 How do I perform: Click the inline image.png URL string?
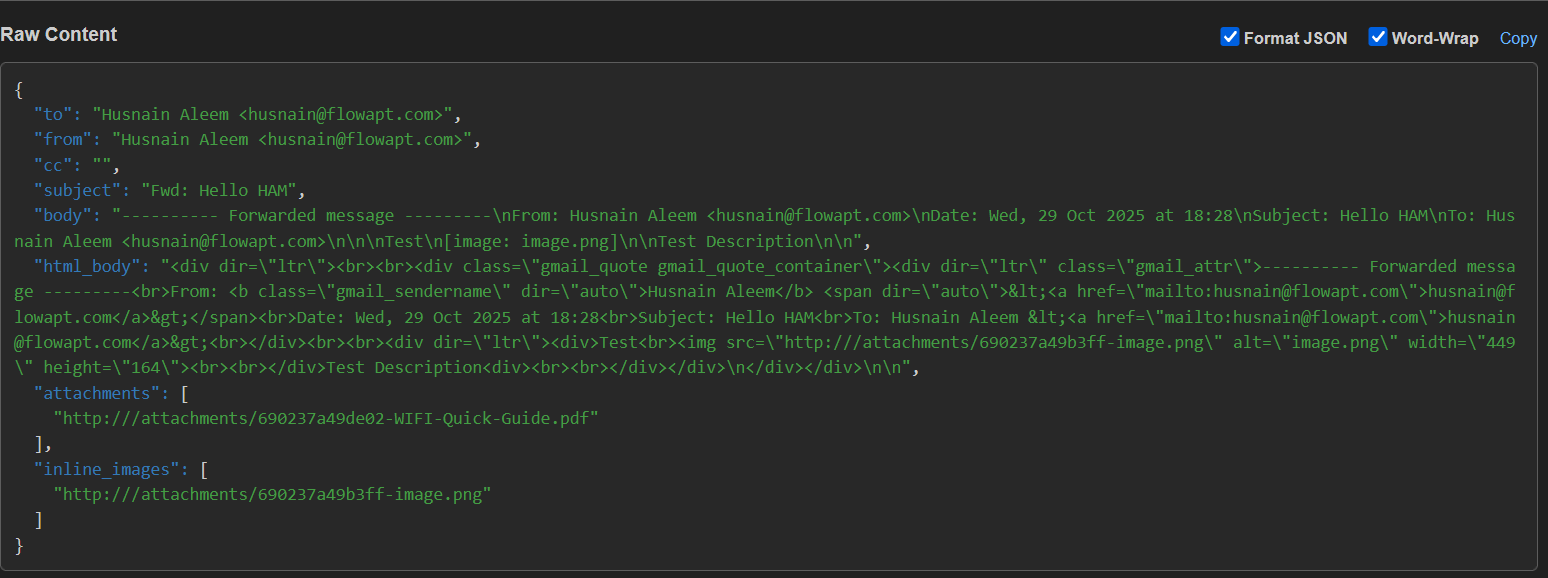click(x=272, y=494)
